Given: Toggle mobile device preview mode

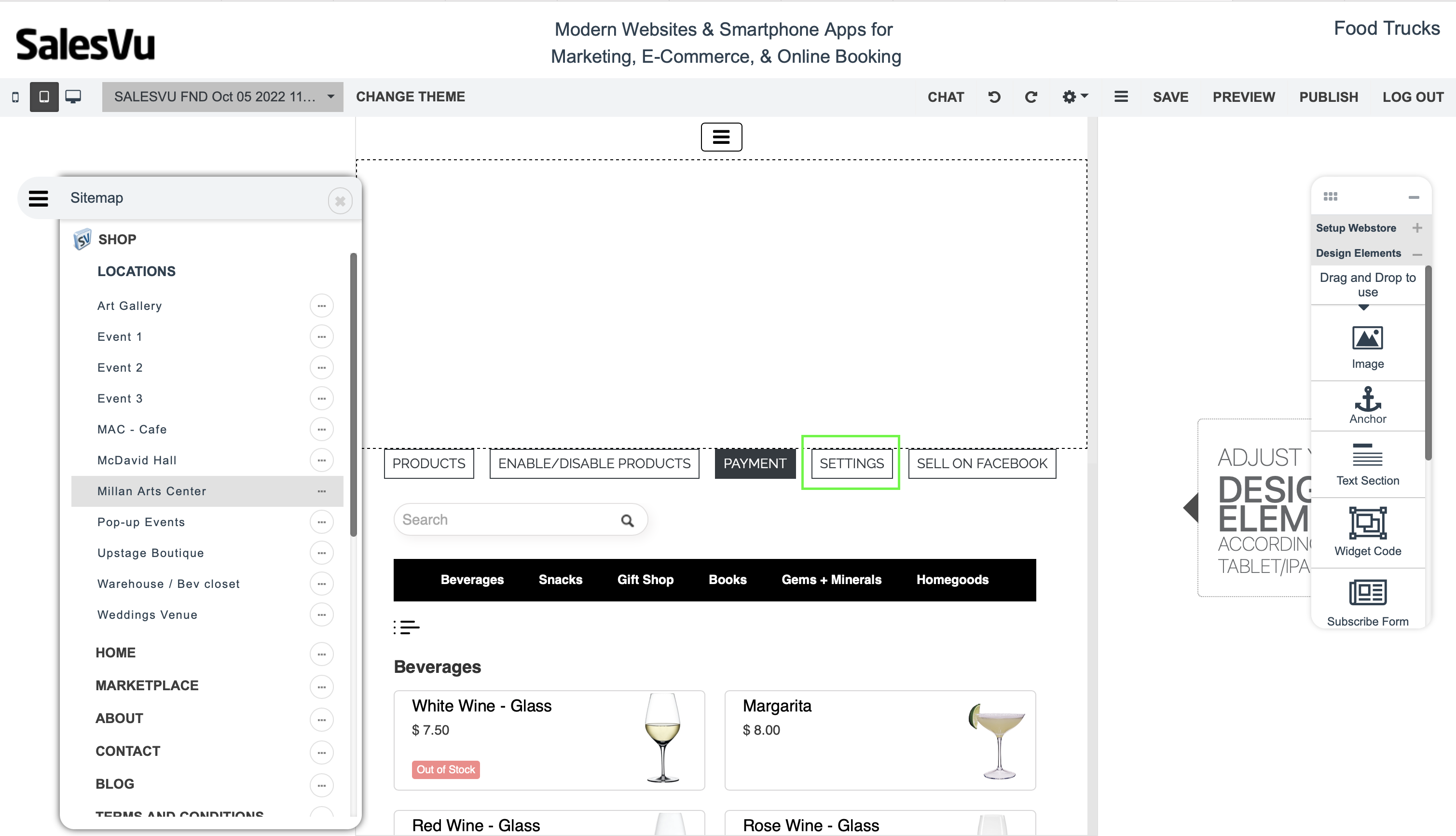Looking at the screenshot, I should tap(16, 97).
